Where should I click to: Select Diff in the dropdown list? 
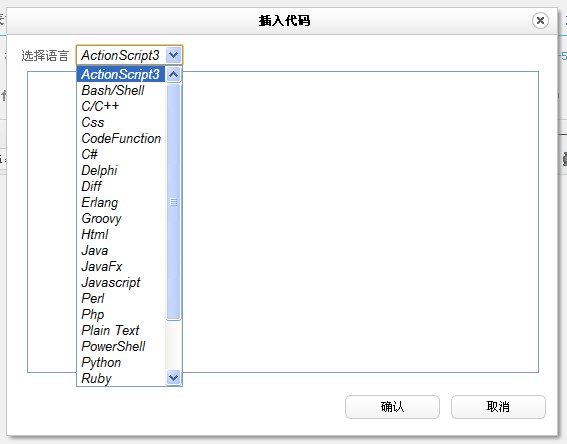click(x=121, y=186)
